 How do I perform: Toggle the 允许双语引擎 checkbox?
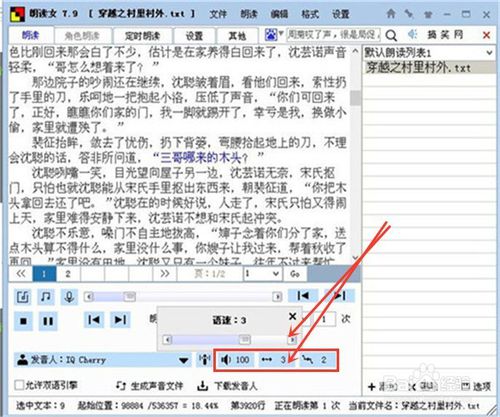(x=19, y=385)
